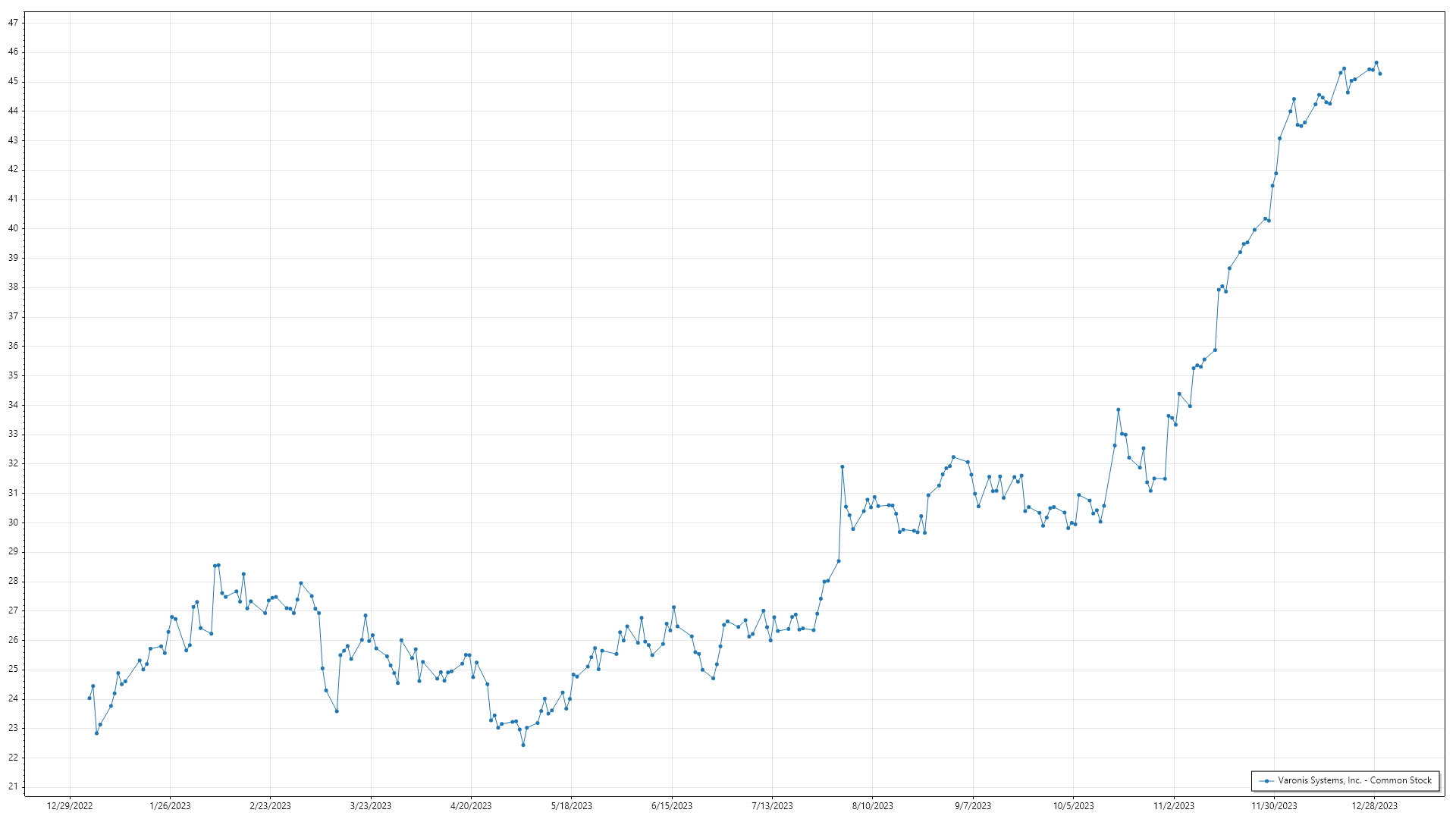Click the first data point of series
This screenshot has height=819, width=1456.
click(89, 698)
